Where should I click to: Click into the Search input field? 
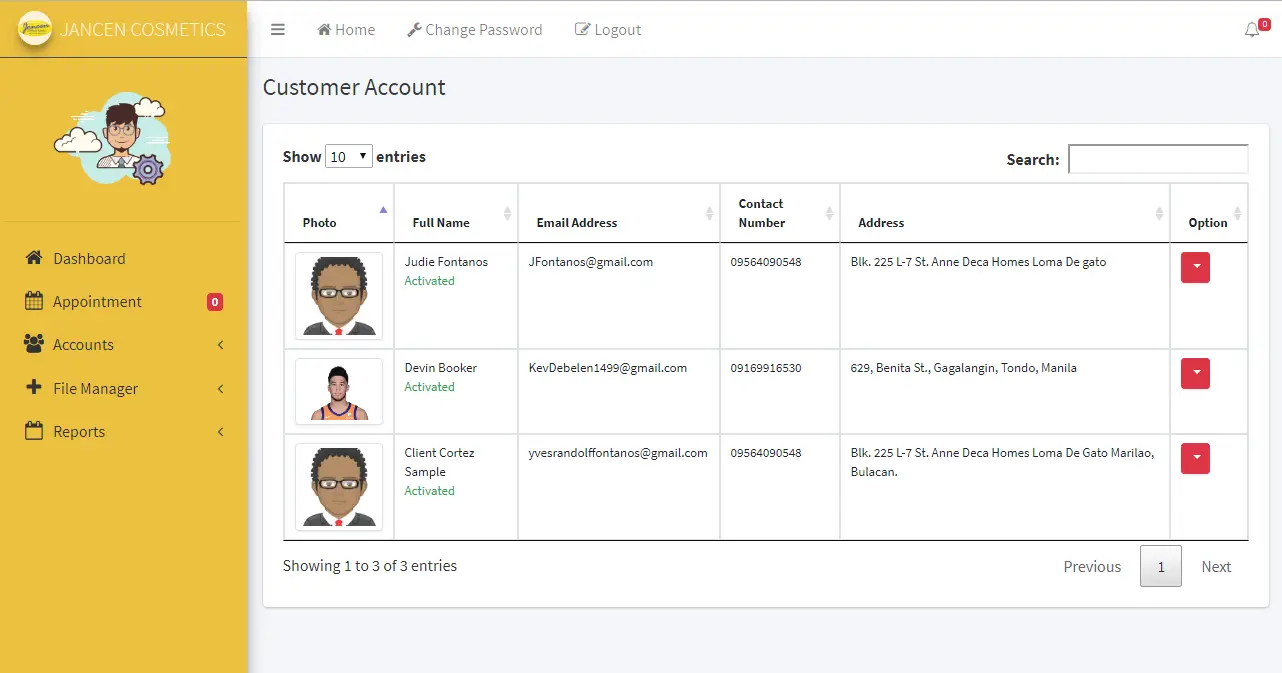pos(1158,159)
